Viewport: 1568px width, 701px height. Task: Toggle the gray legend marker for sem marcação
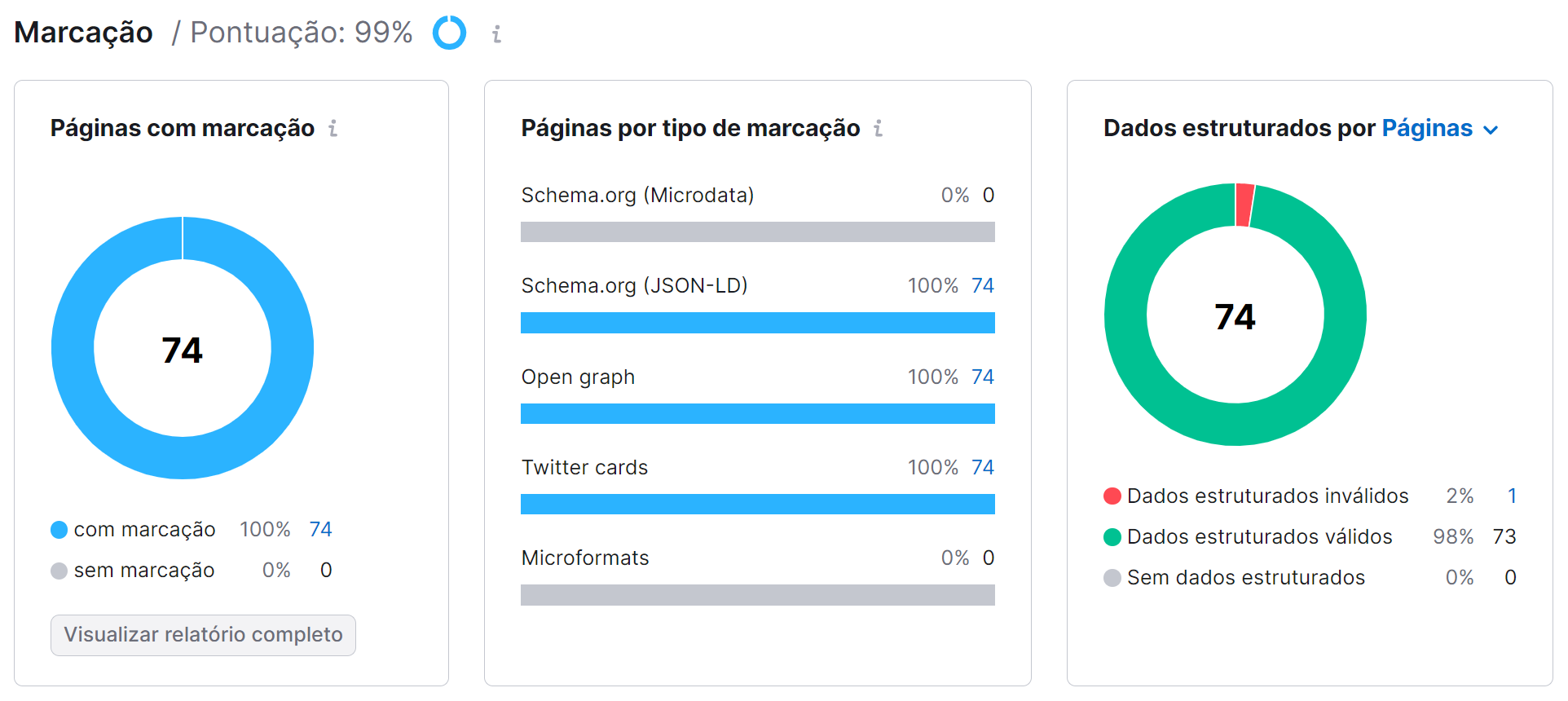(58, 571)
